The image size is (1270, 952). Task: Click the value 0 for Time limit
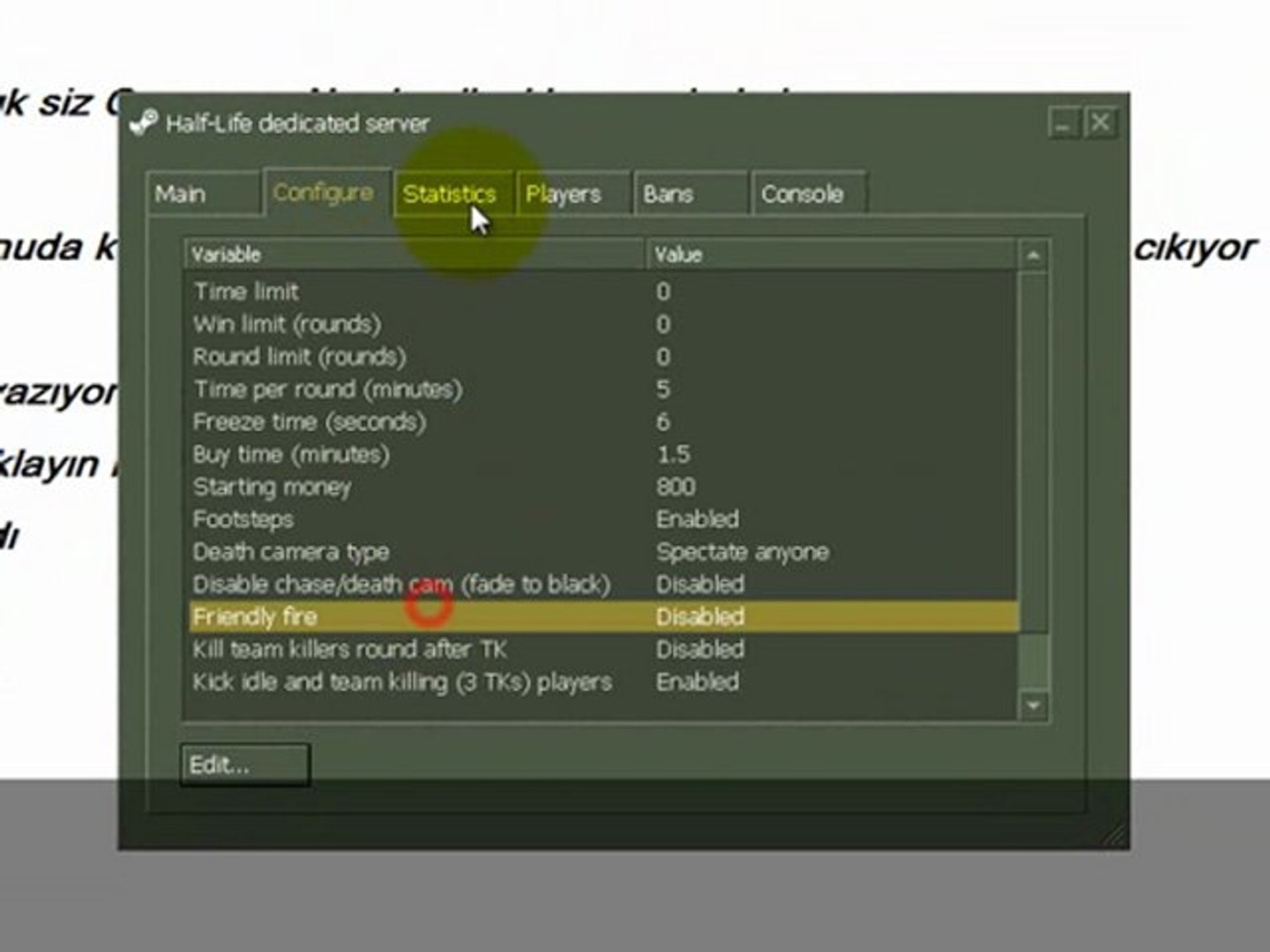663,292
